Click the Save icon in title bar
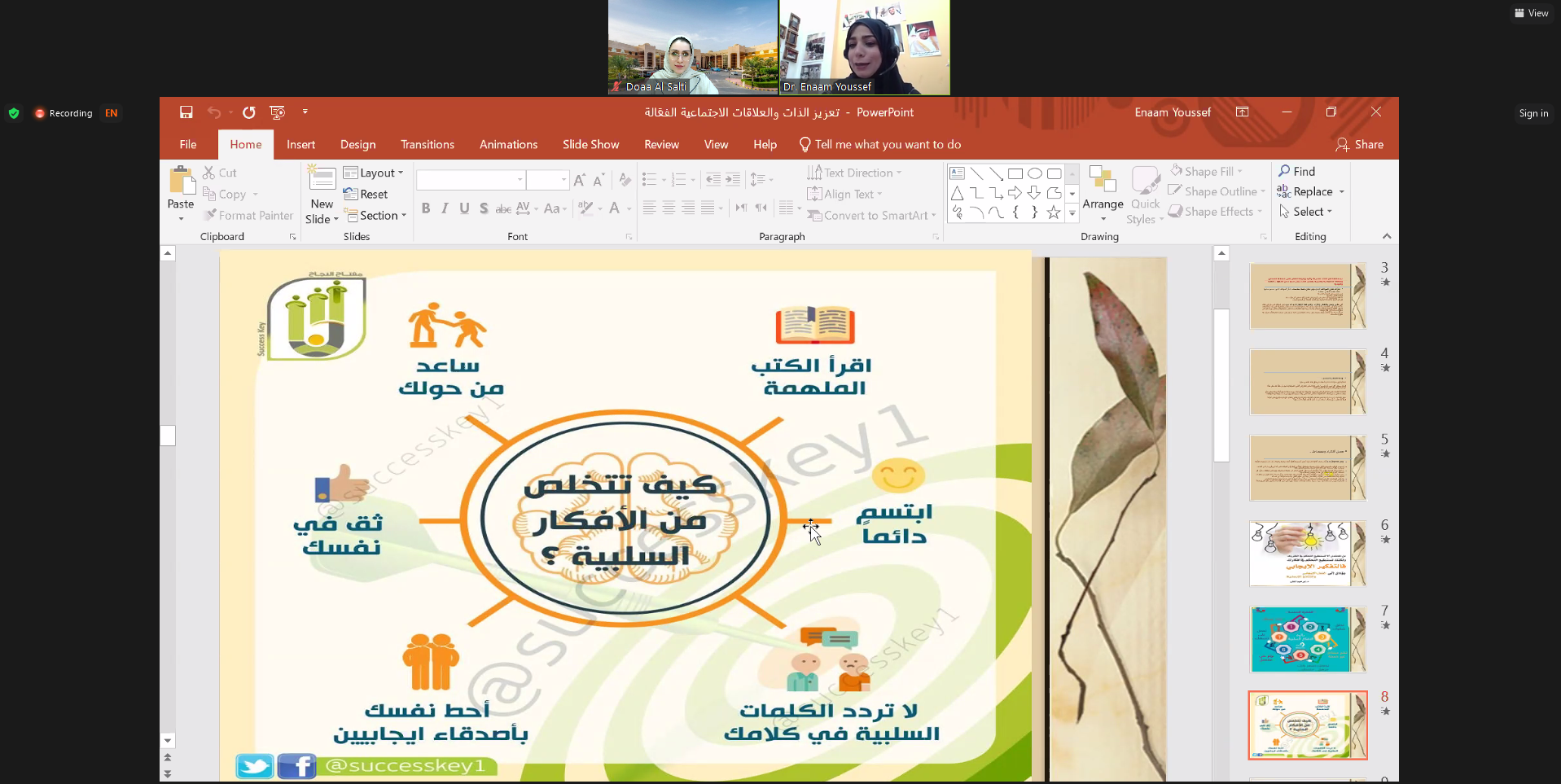Viewport: 1561px width, 784px height. tap(186, 112)
